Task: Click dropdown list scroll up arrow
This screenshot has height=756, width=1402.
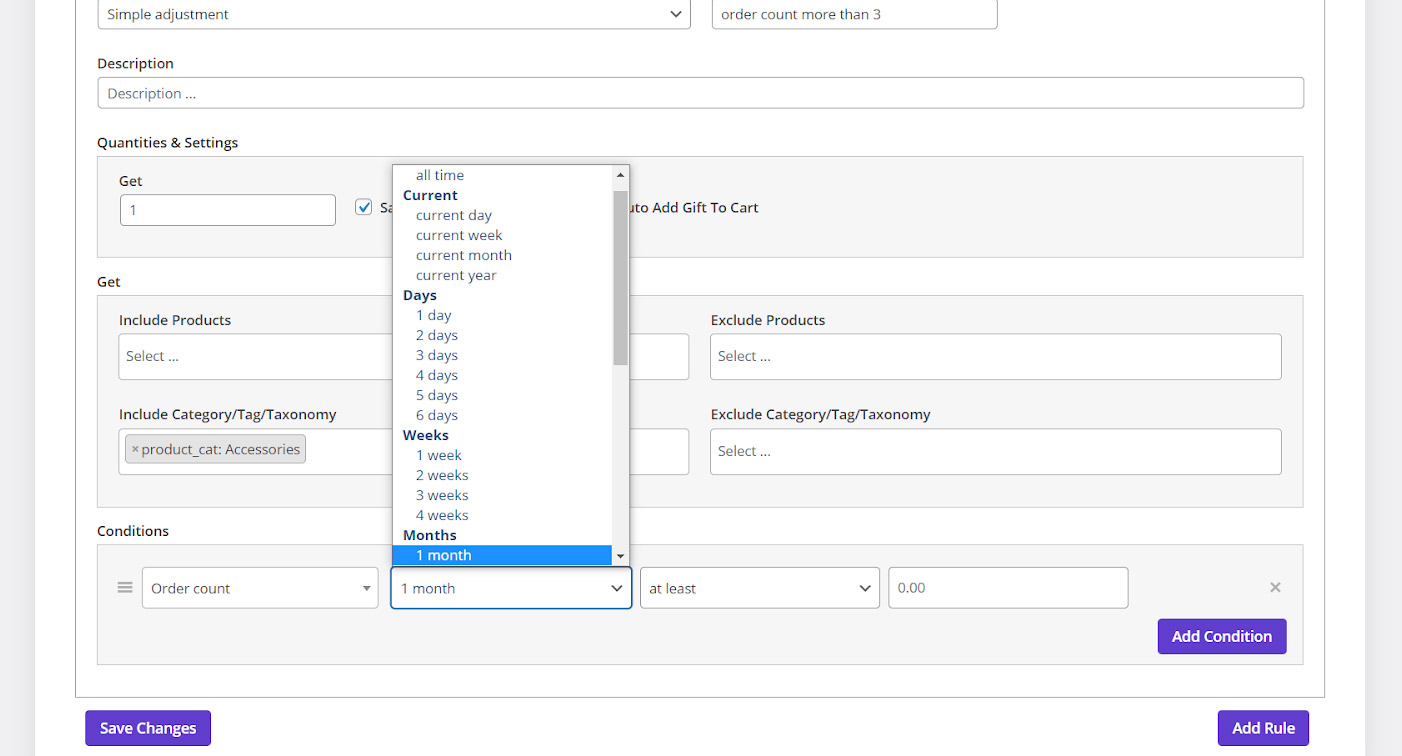Action: click(x=620, y=175)
